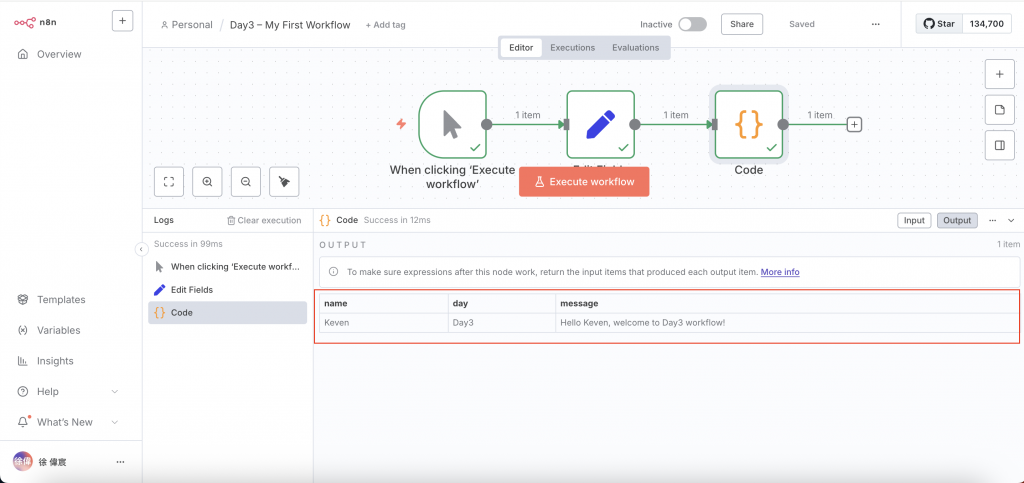1024x483 pixels.
Task: Click the zoom out button
Action: (x=246, y=181)
